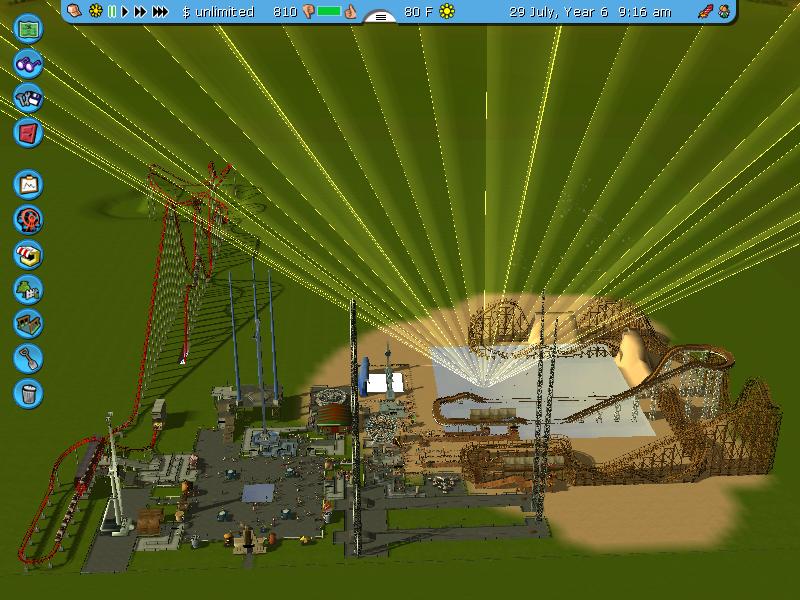Open the park management graph clipboard
Screen dimensions: 800x600
28,184
